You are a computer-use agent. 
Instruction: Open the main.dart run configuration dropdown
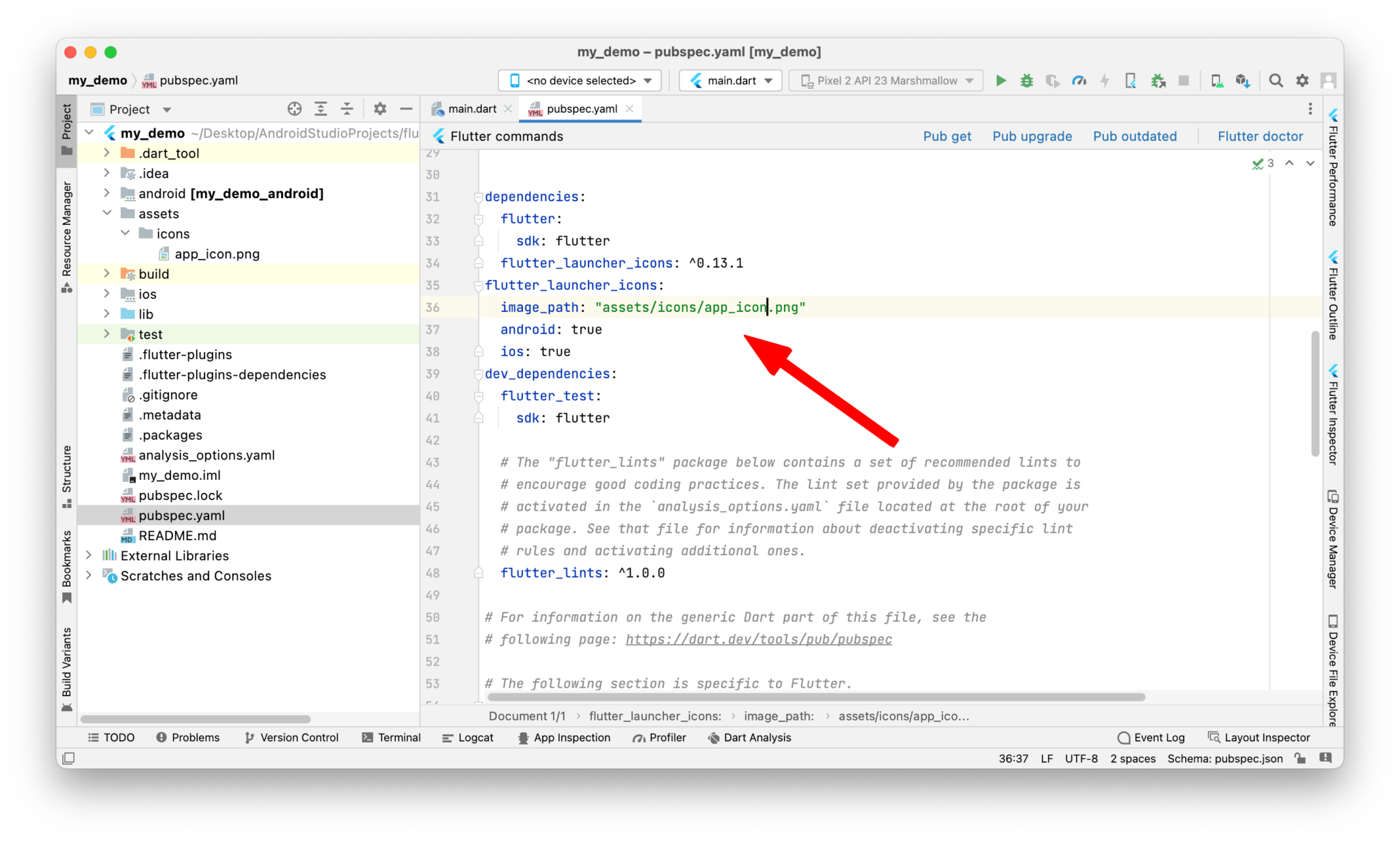pos(730,81)
